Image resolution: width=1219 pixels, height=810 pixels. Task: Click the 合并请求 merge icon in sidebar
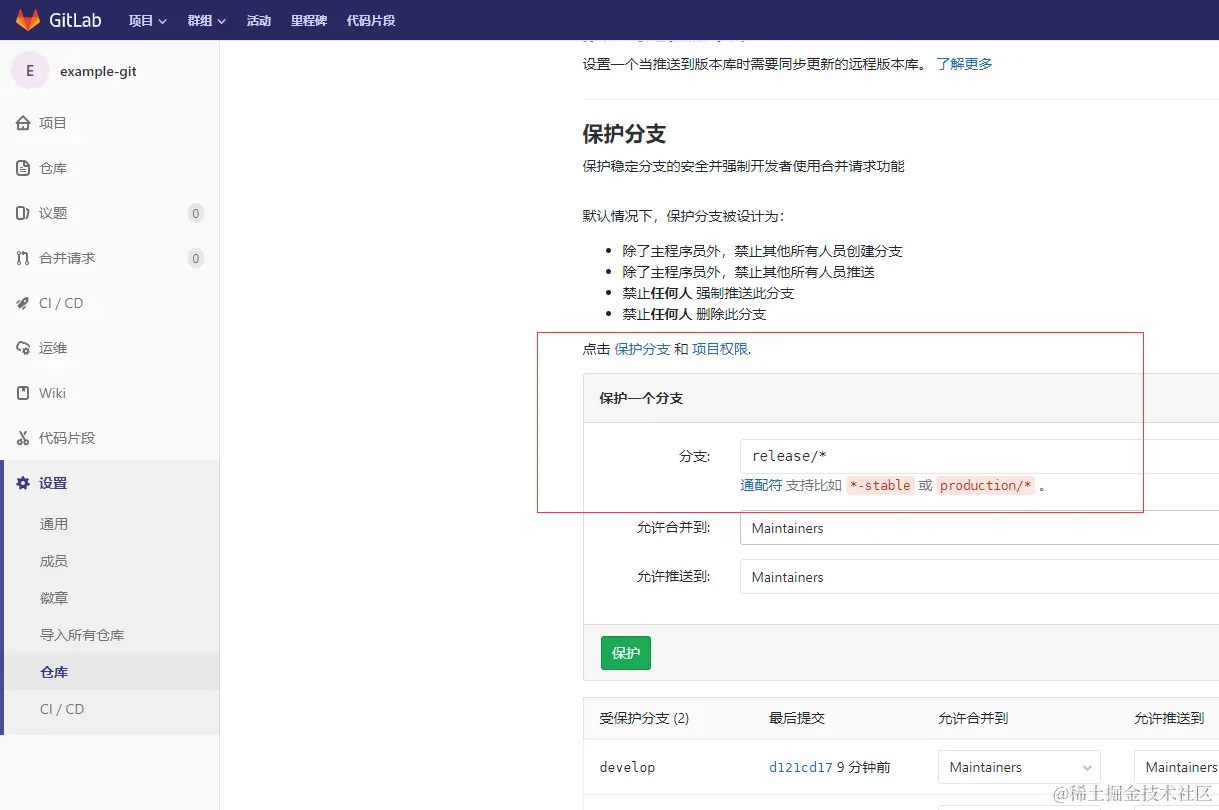coord(23,258)
